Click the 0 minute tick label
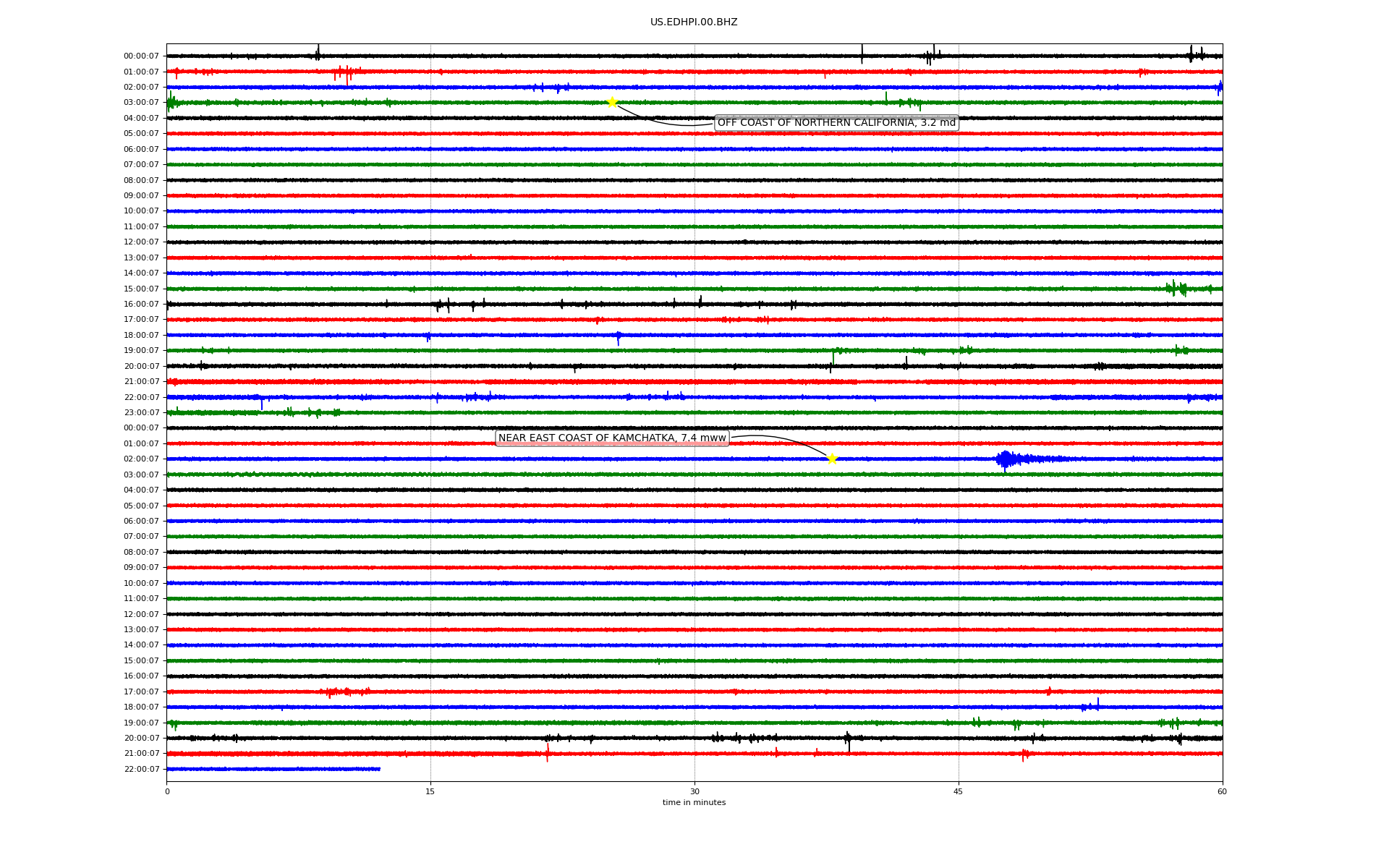This screenshot has width=1389, height=868. coord(167,791)
